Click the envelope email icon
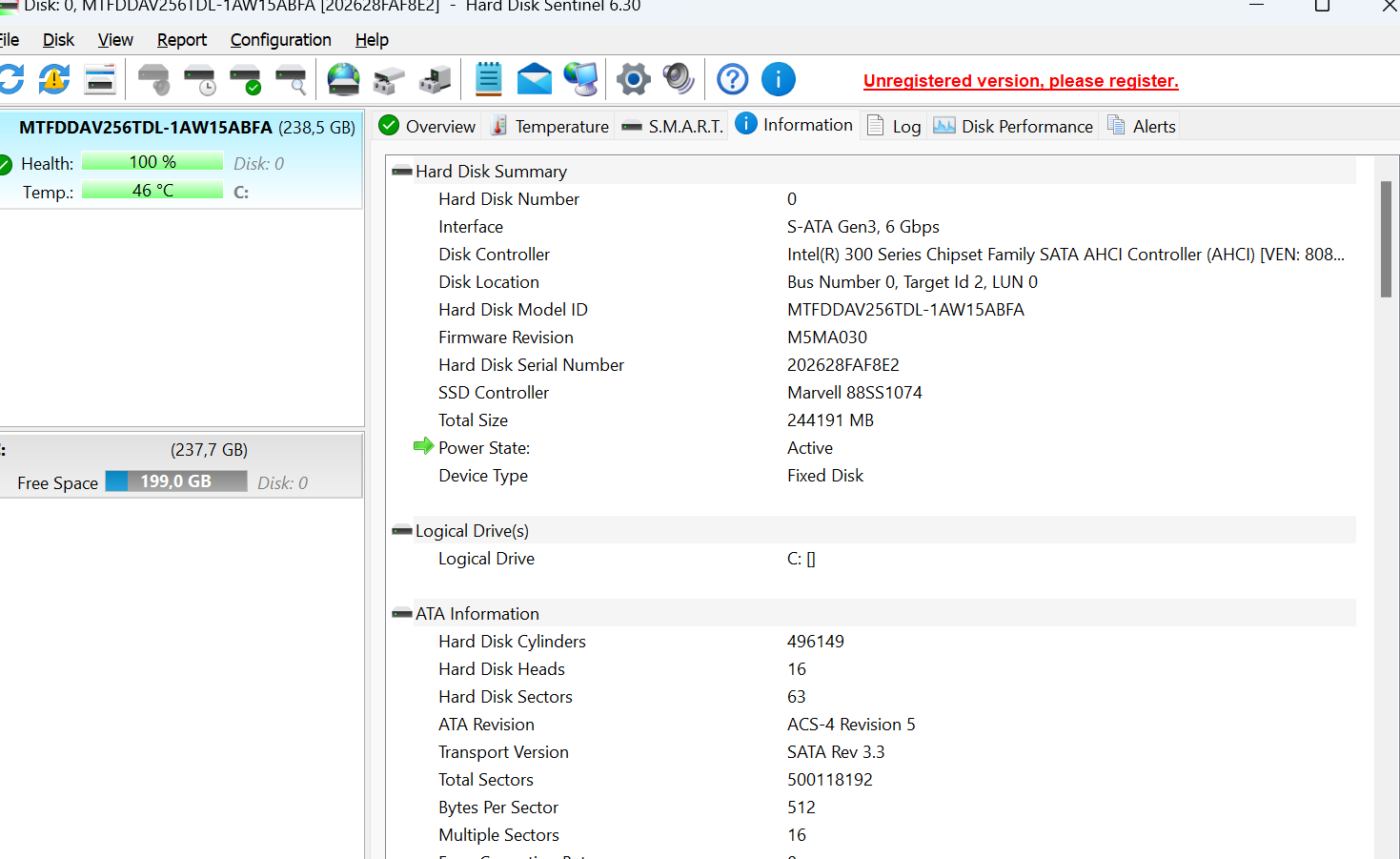Viewport: 1400px width, 859px height. pos(535,79)
